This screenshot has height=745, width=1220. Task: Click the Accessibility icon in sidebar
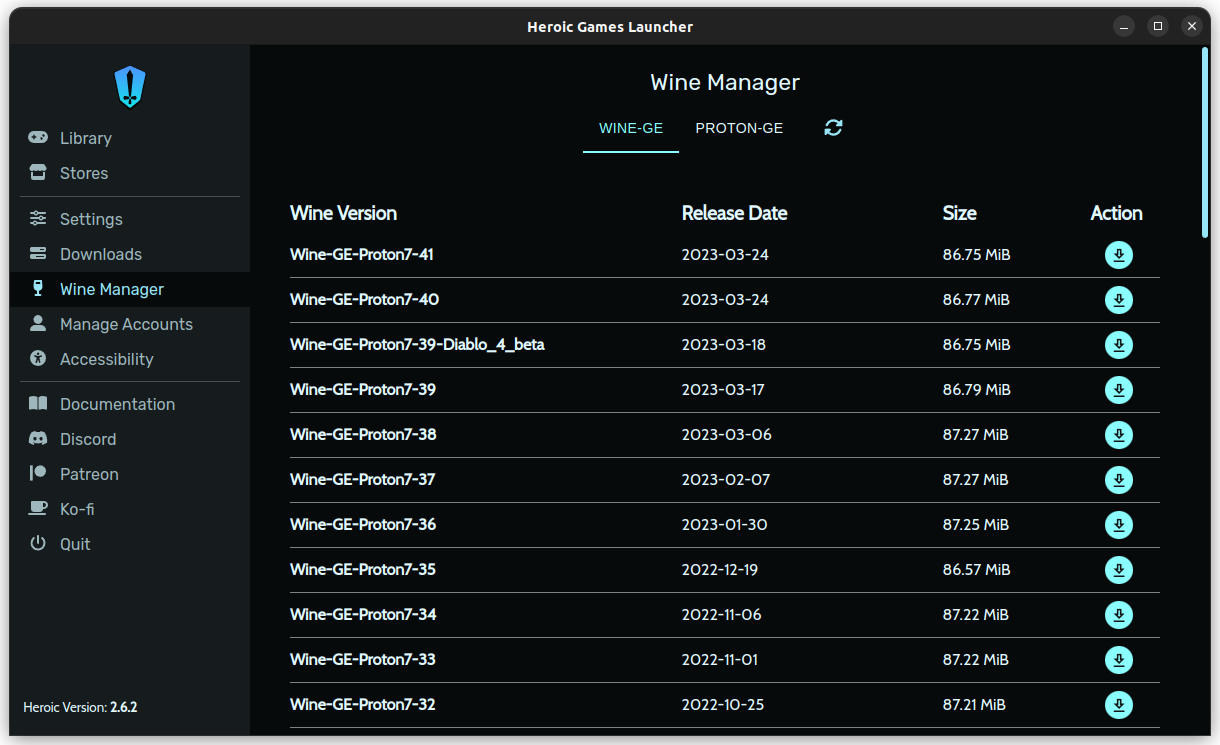pyautogui.click(x=38, y=358)
